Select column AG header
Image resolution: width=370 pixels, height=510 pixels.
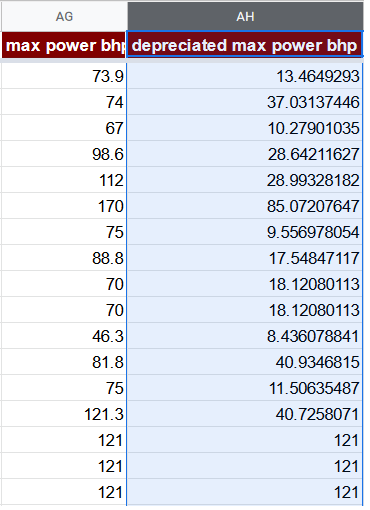coord(64,16)
